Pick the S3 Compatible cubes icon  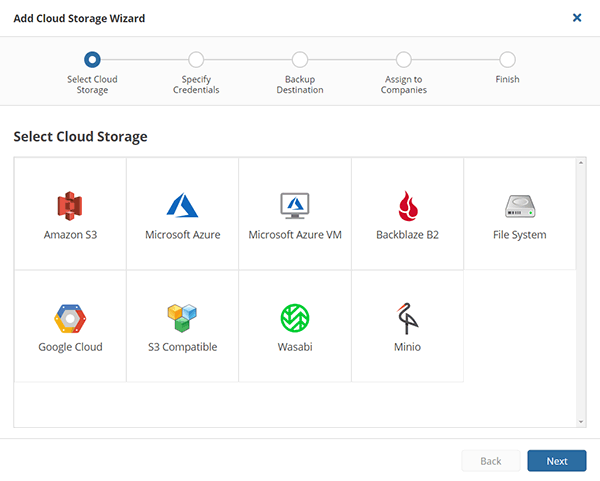pos(182,318)
